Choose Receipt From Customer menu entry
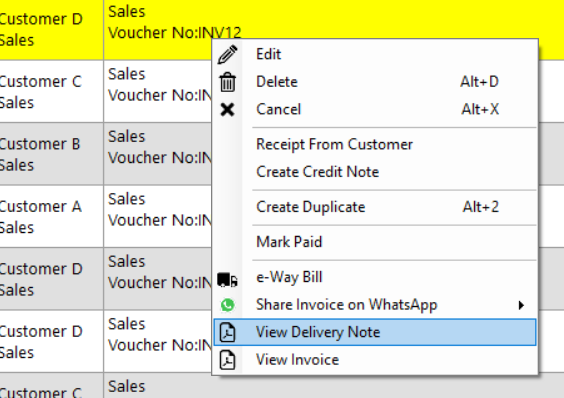The height and width of the screenshot is (398, 564). tap(335, 144)
